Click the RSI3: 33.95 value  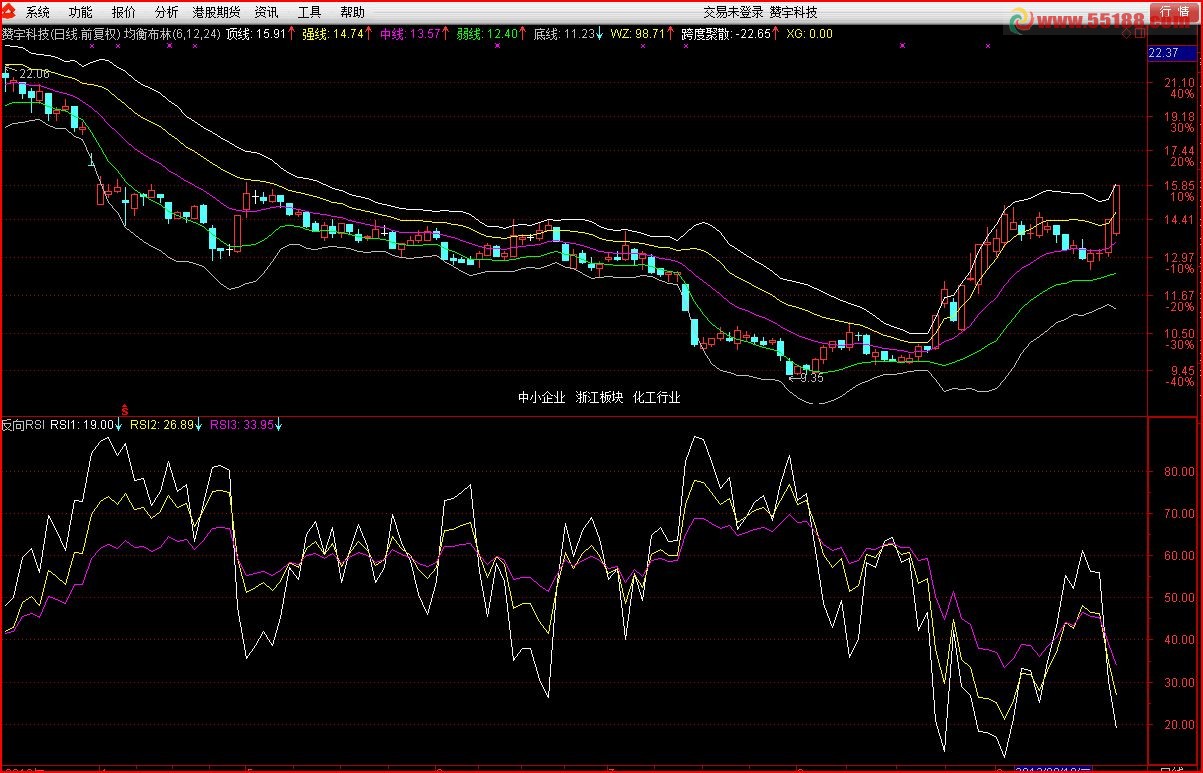[241, 424]
